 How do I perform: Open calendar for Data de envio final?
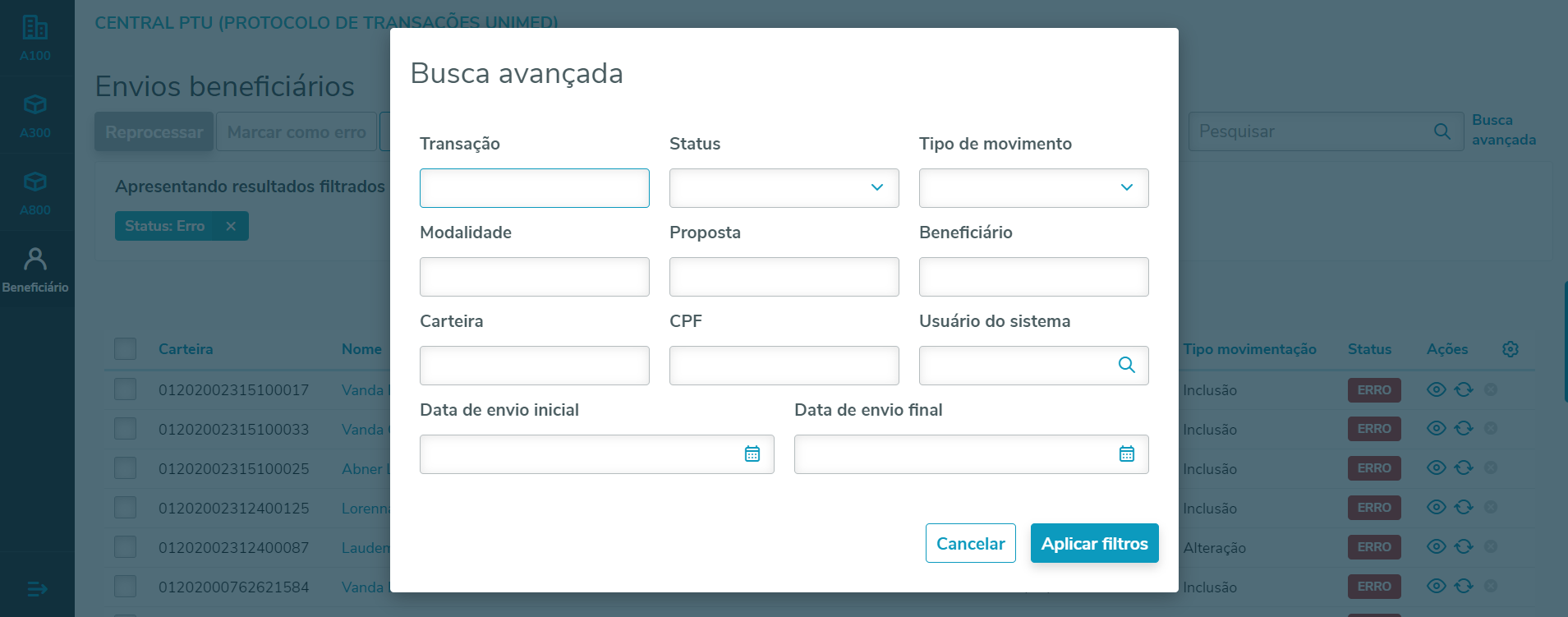point(1126,454)
